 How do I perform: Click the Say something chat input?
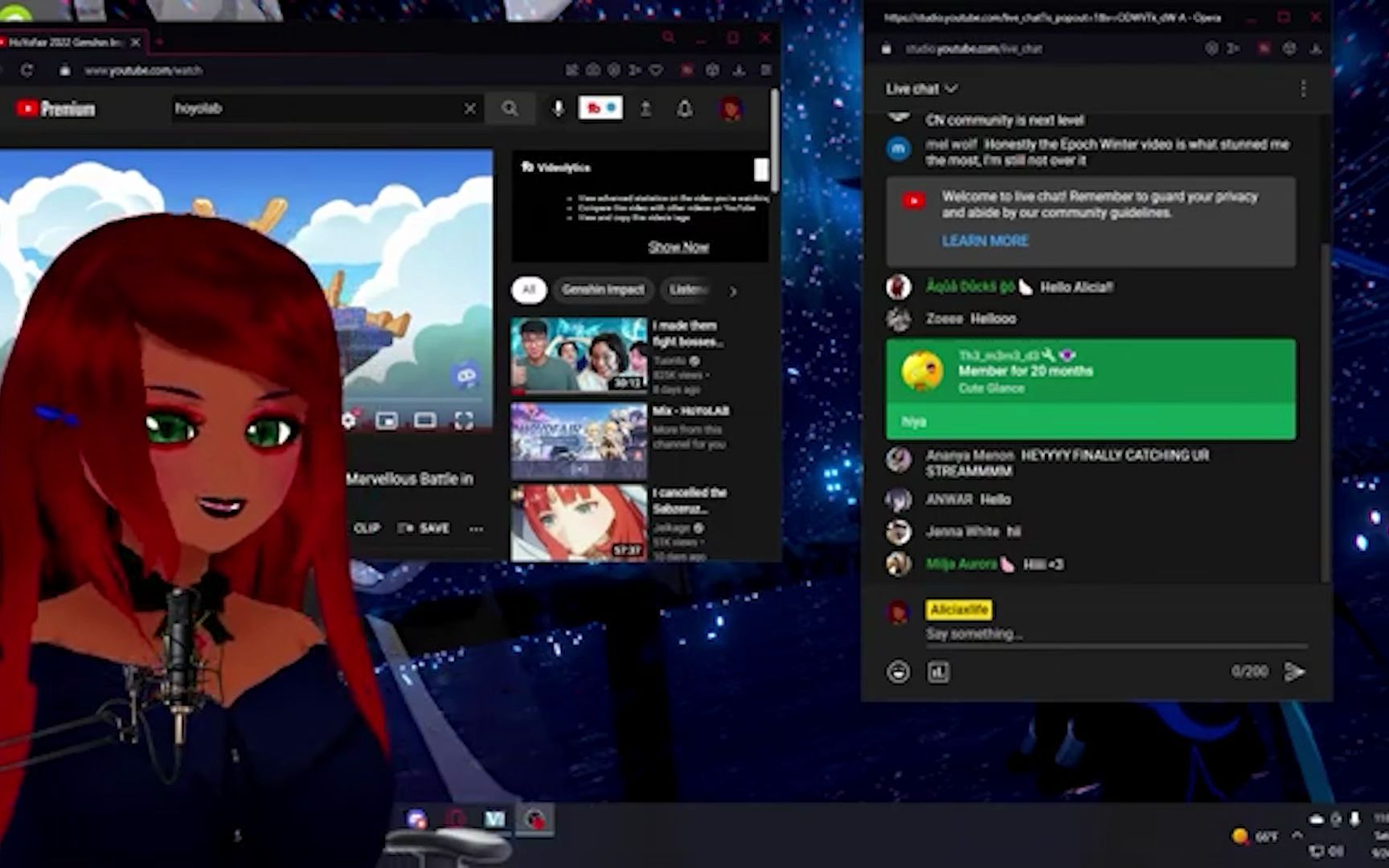[x=1116, y=634]
